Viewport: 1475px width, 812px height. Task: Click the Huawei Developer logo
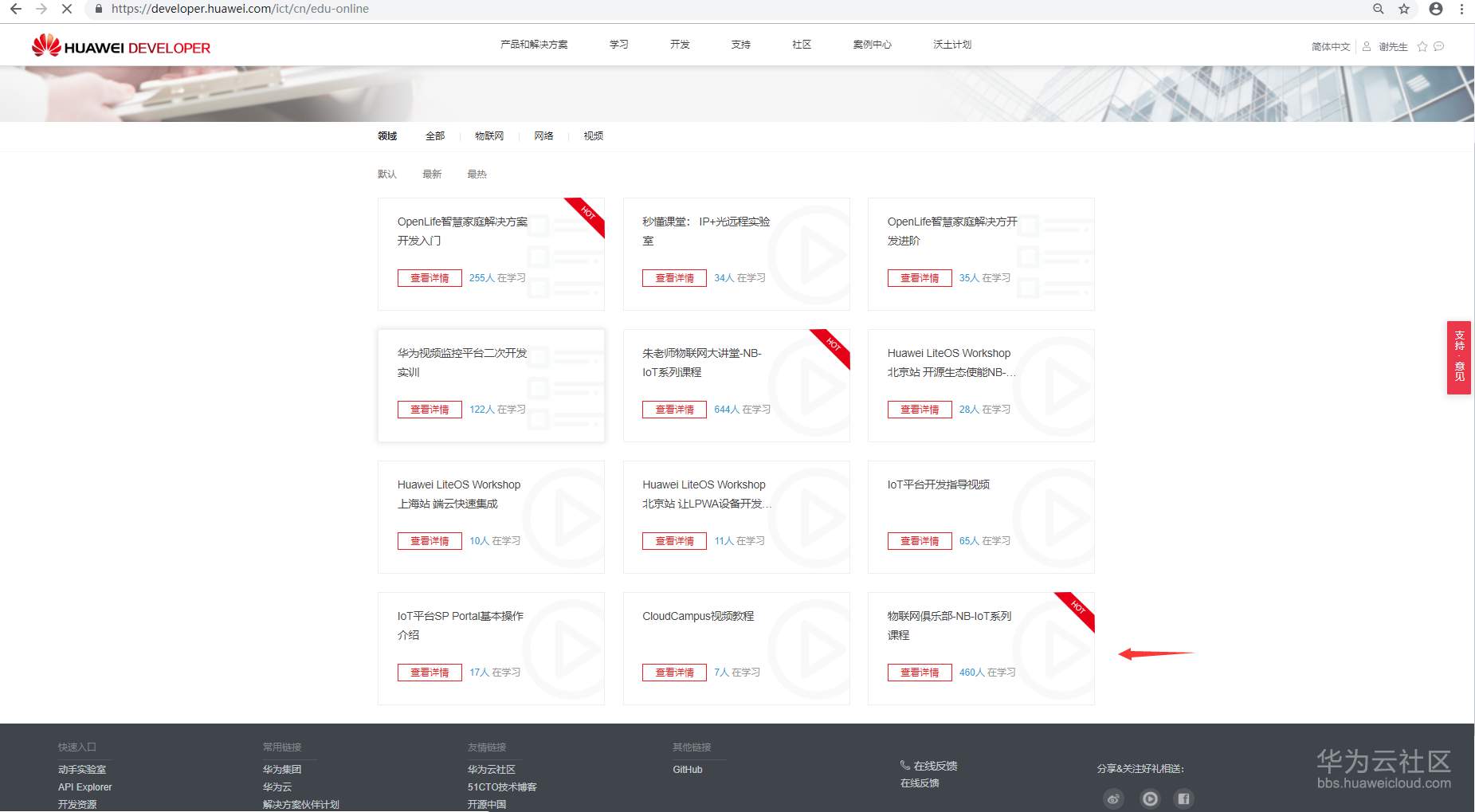pos(121,46)
